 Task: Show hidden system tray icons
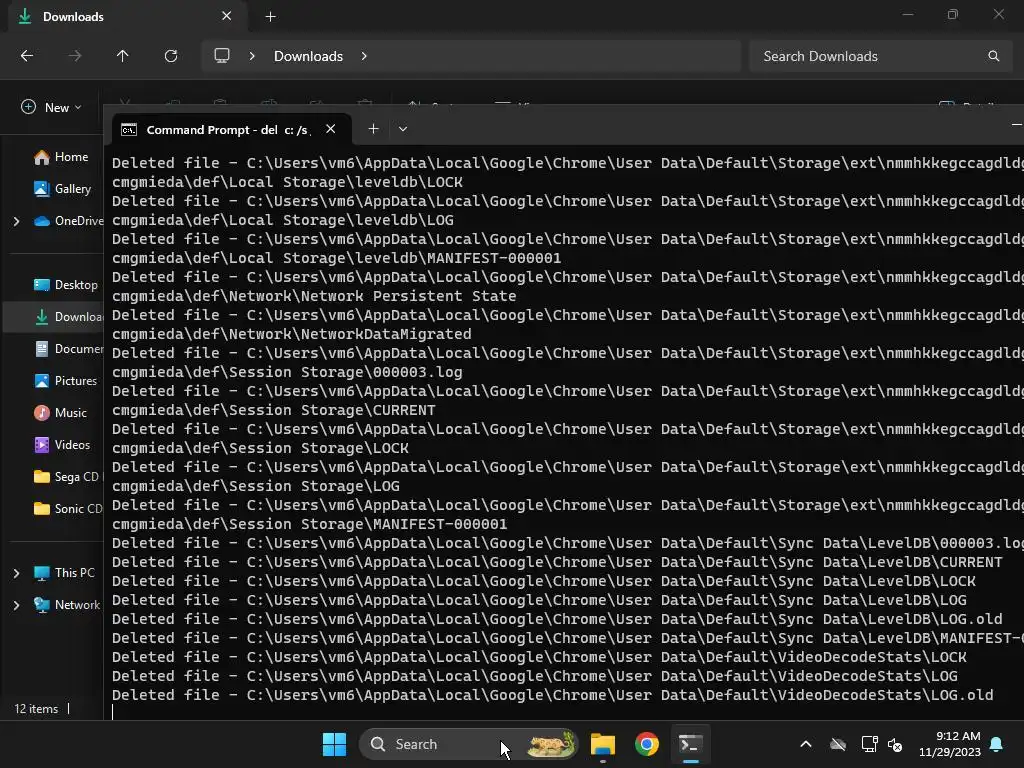806,744
